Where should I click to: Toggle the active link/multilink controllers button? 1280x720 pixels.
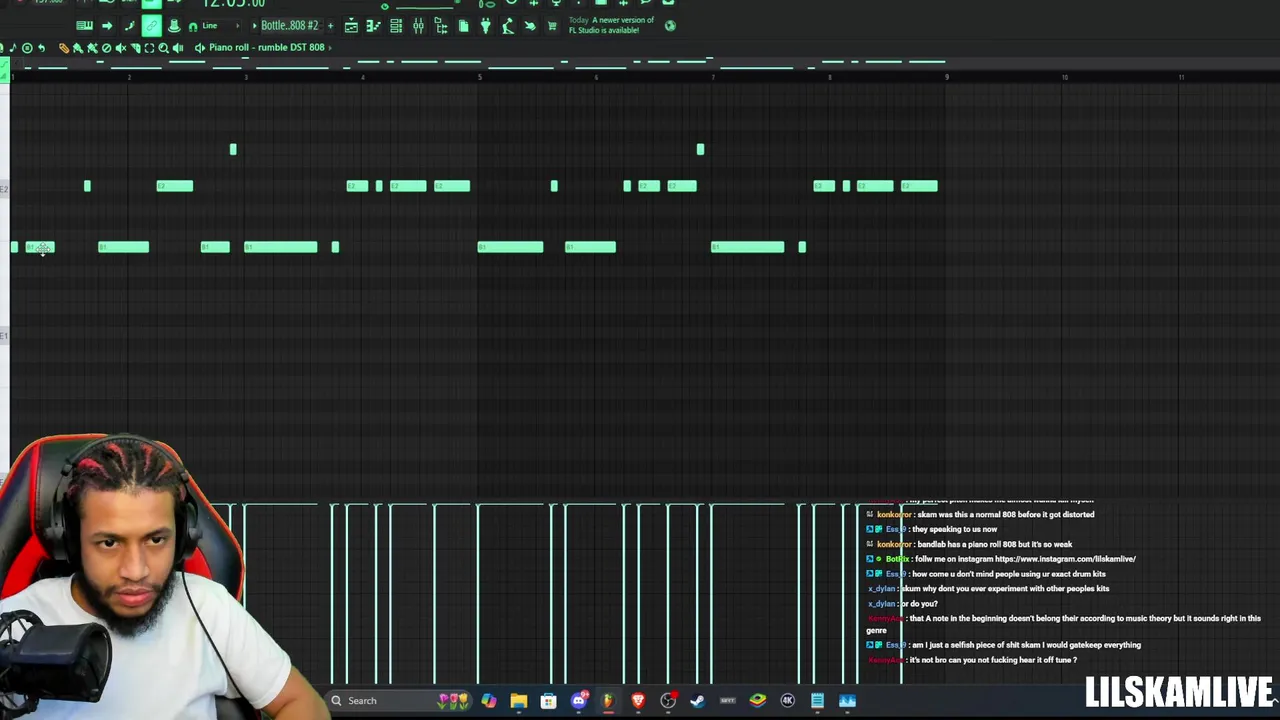[151, 25]
